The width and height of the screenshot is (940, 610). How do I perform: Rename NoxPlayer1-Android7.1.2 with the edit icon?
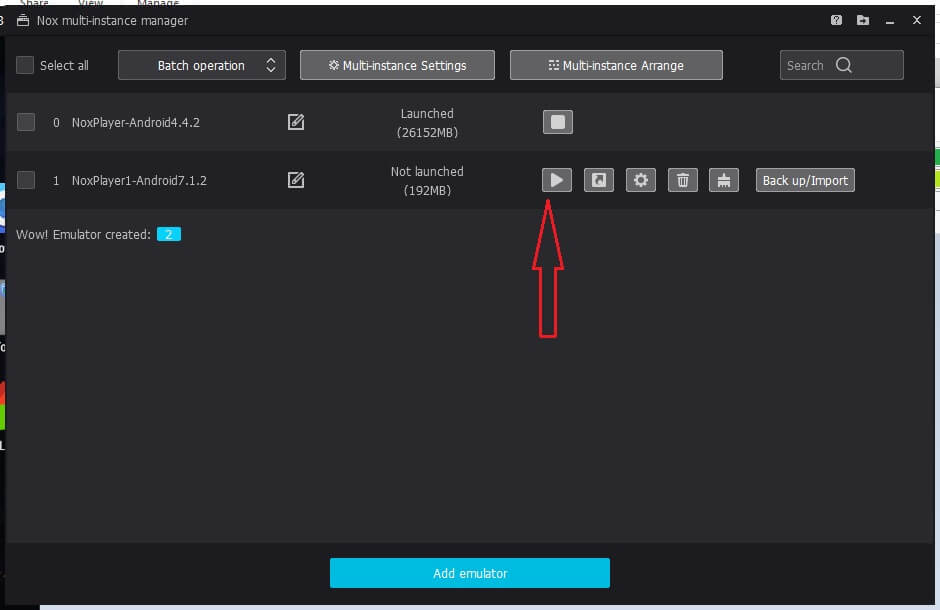(x=296, y=180)
